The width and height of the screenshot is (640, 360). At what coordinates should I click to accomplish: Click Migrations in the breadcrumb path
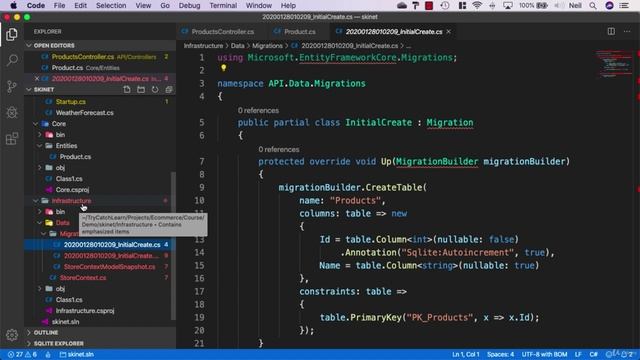267,46
